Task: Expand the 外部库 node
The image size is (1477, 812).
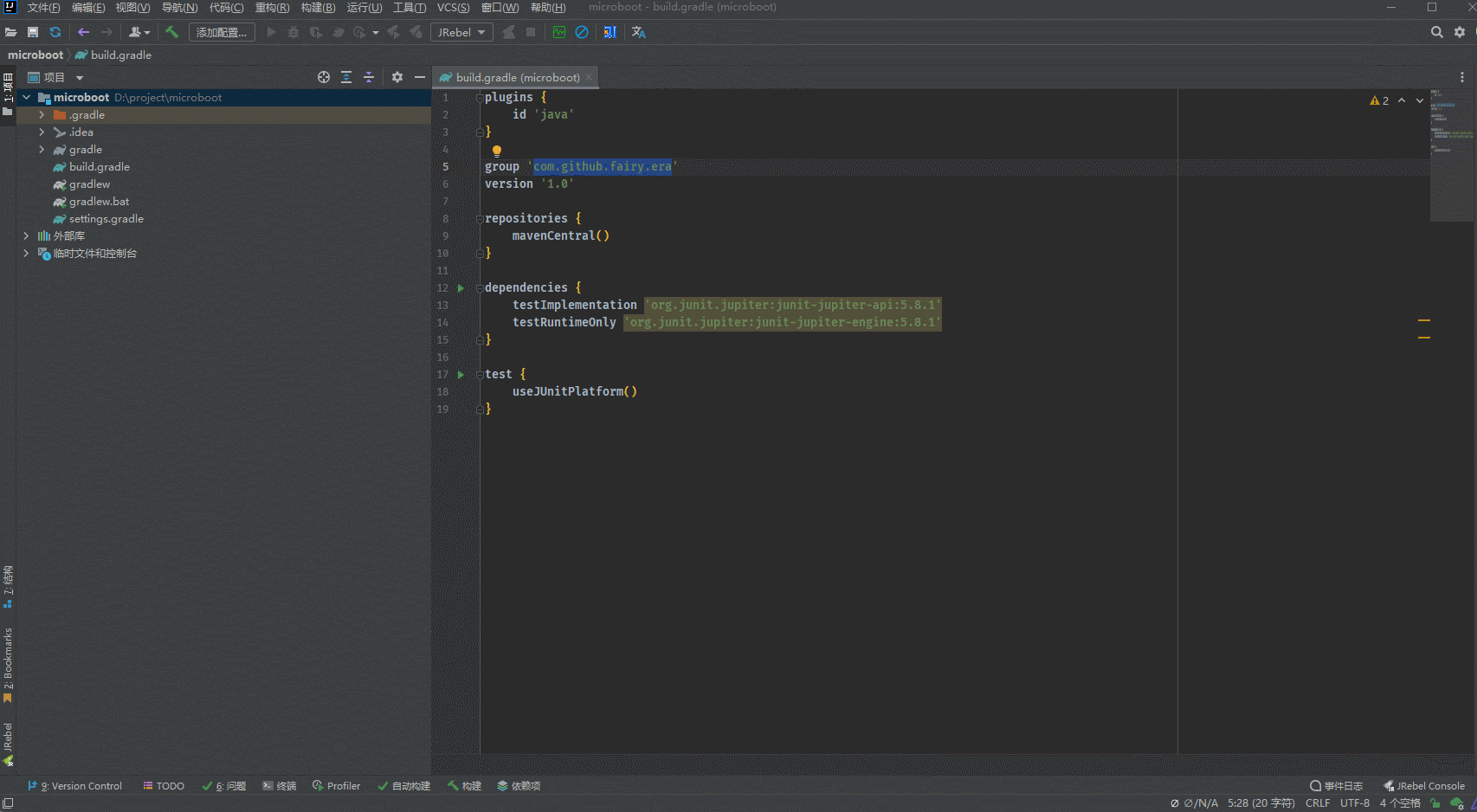Action: coord(26,236)
